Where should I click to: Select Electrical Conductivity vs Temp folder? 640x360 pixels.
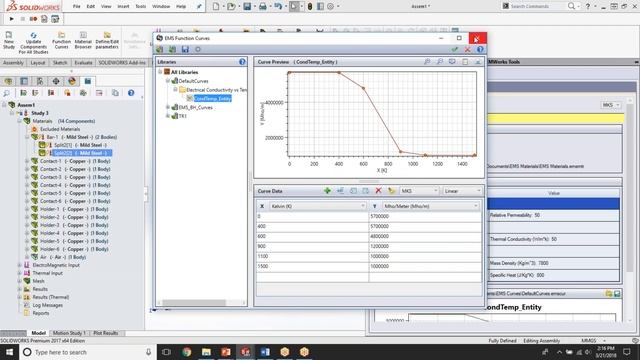coord(216,90)
